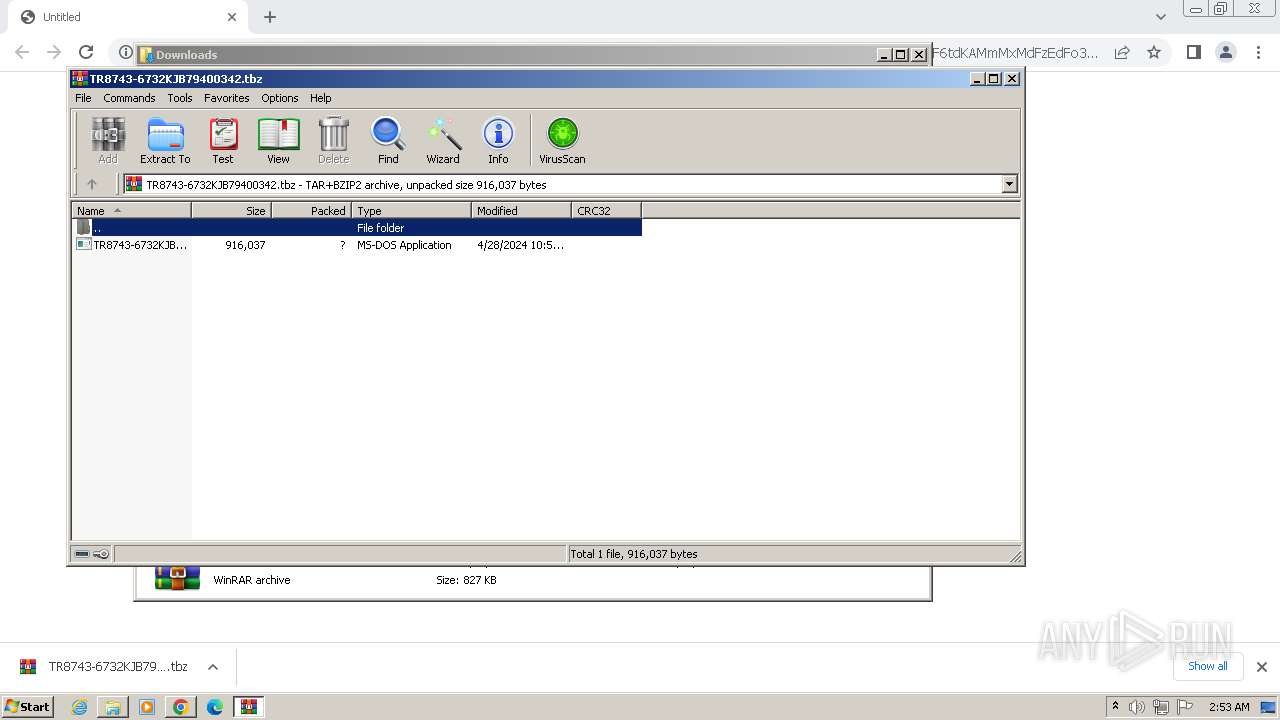Click the View file icon
Screen dimensions: 1280x720
(278, 140)
